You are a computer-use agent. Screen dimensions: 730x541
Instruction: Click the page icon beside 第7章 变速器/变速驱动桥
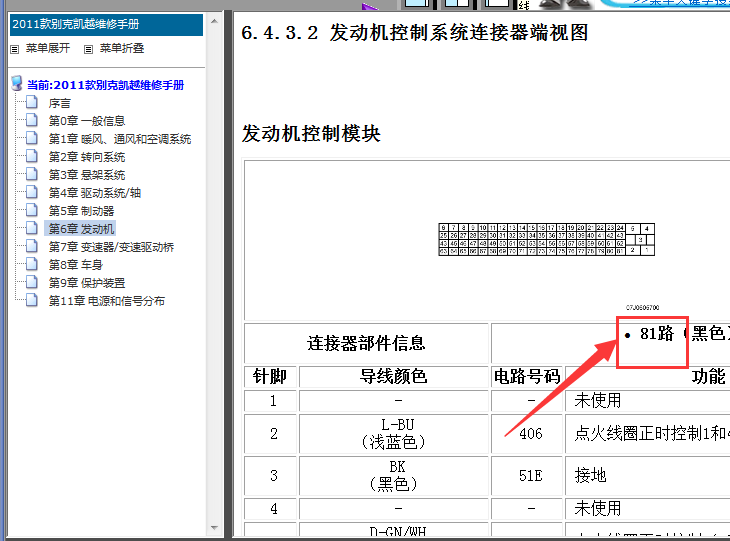pos(32,246)
